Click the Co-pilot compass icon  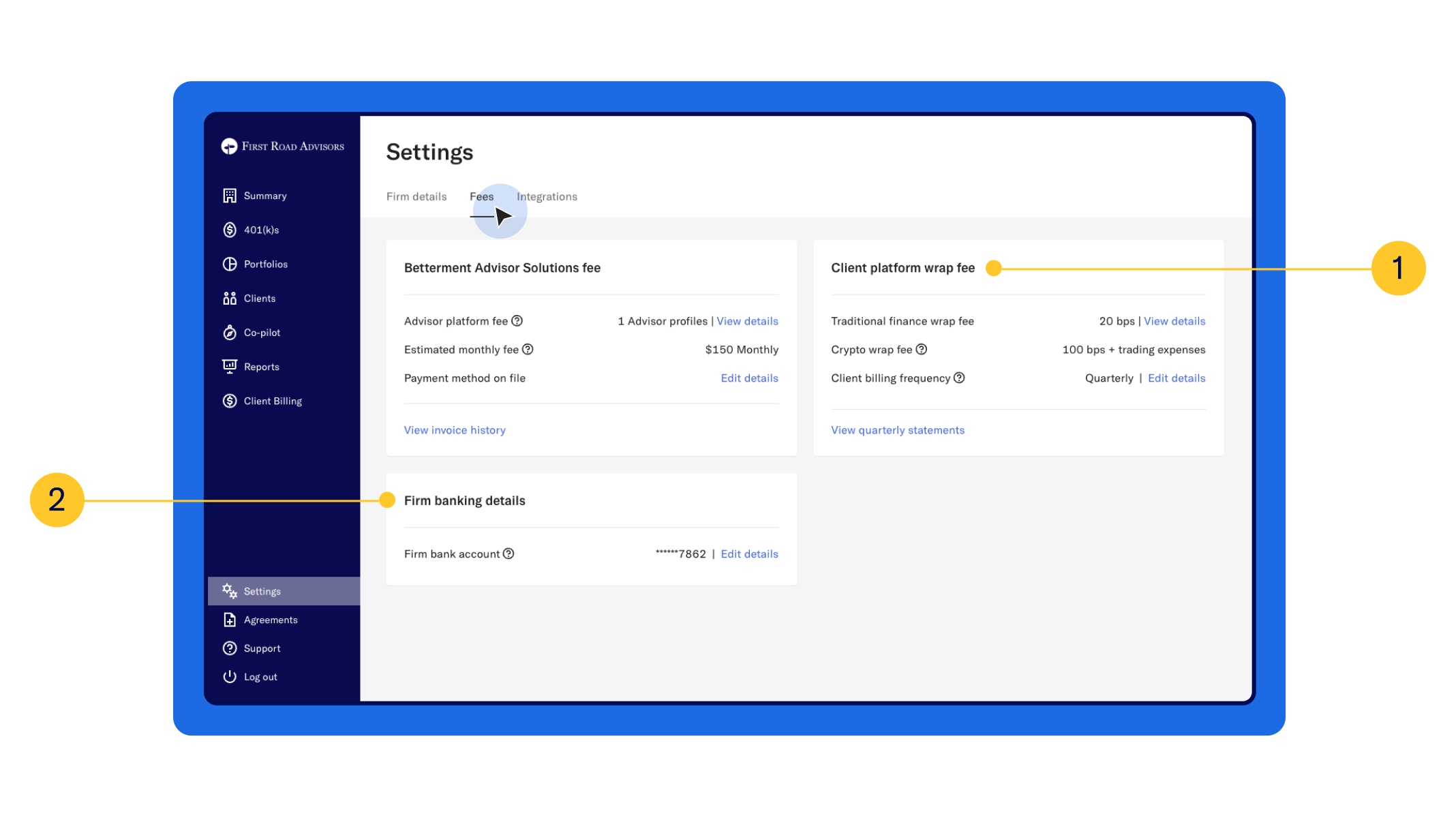click(230, 332)
